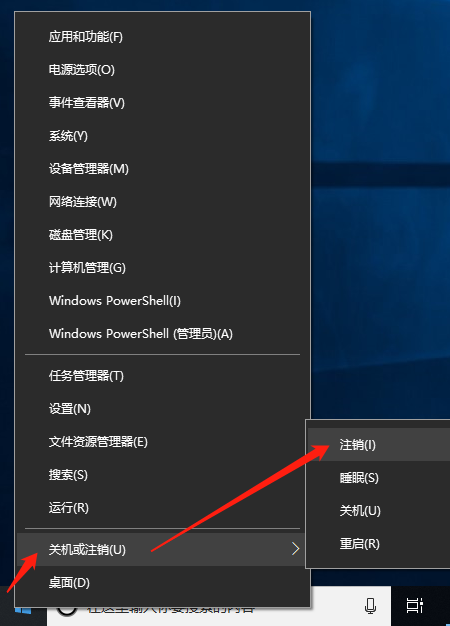Select 注销(I) to sign out
This screenshot has width=450, height=626.
point(378,445)
